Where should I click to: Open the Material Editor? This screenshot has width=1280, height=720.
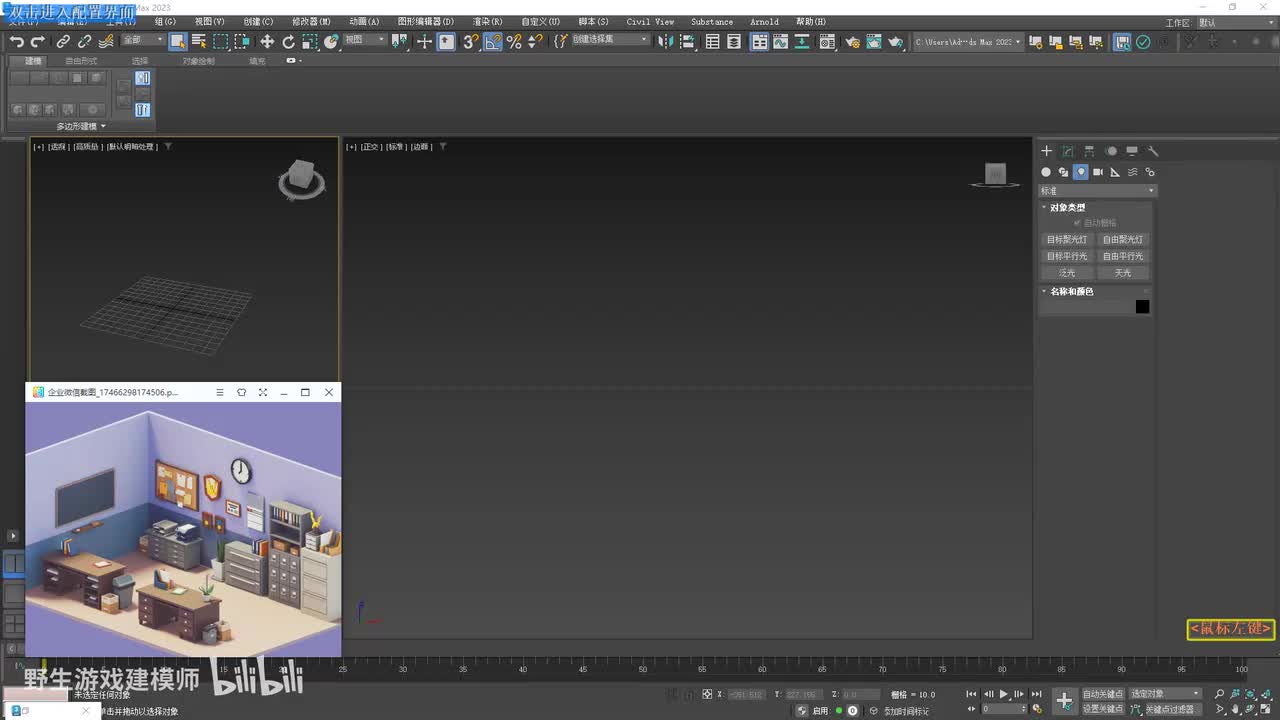click(827, 41)
